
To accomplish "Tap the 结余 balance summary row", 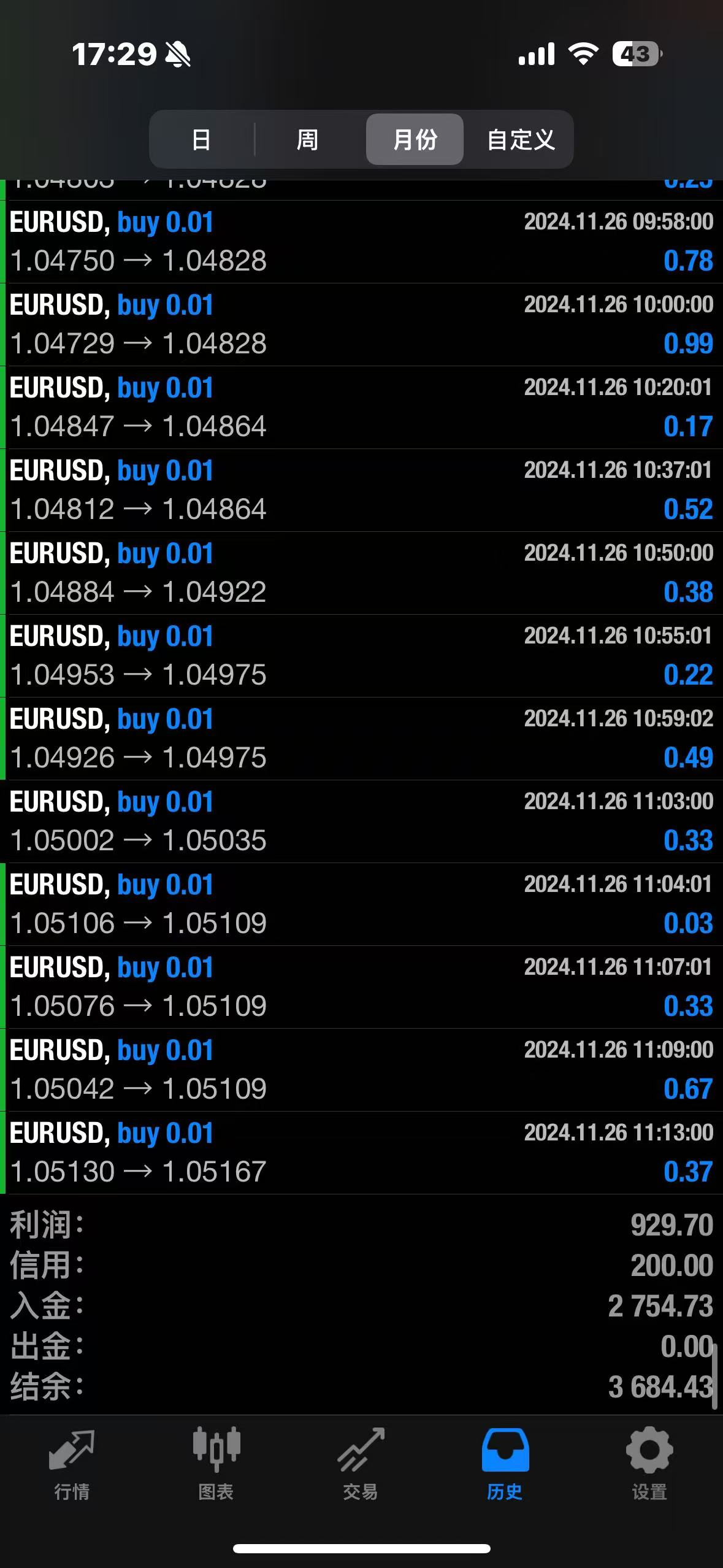I will coord(362,1386).
